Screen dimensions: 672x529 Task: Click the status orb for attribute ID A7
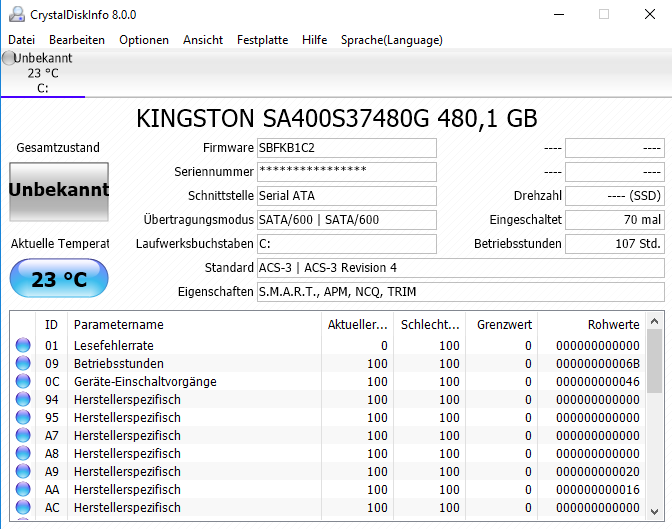pos(23,435)
